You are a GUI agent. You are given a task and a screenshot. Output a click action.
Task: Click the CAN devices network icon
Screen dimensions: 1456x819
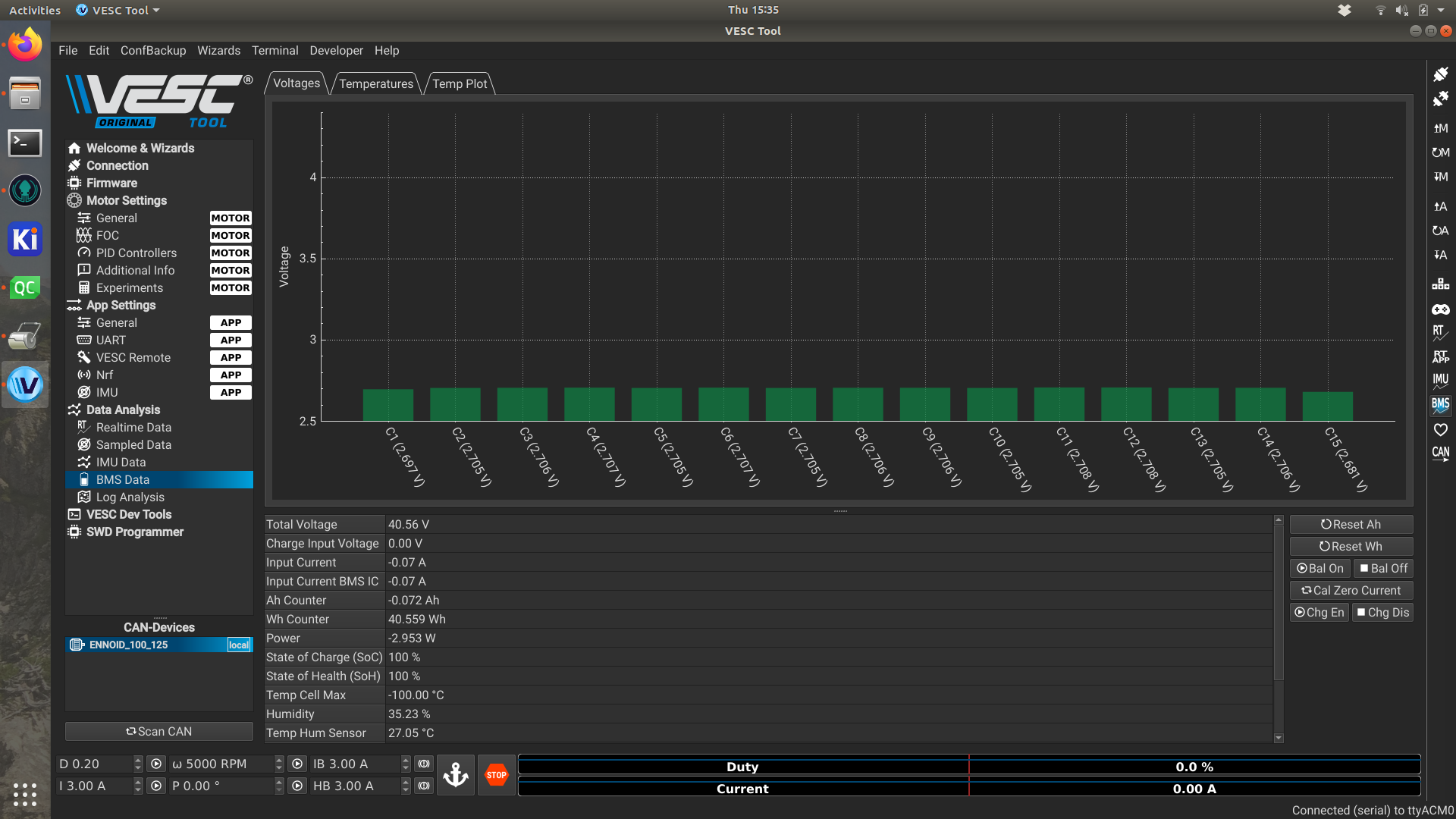[x=1440, y=284]
